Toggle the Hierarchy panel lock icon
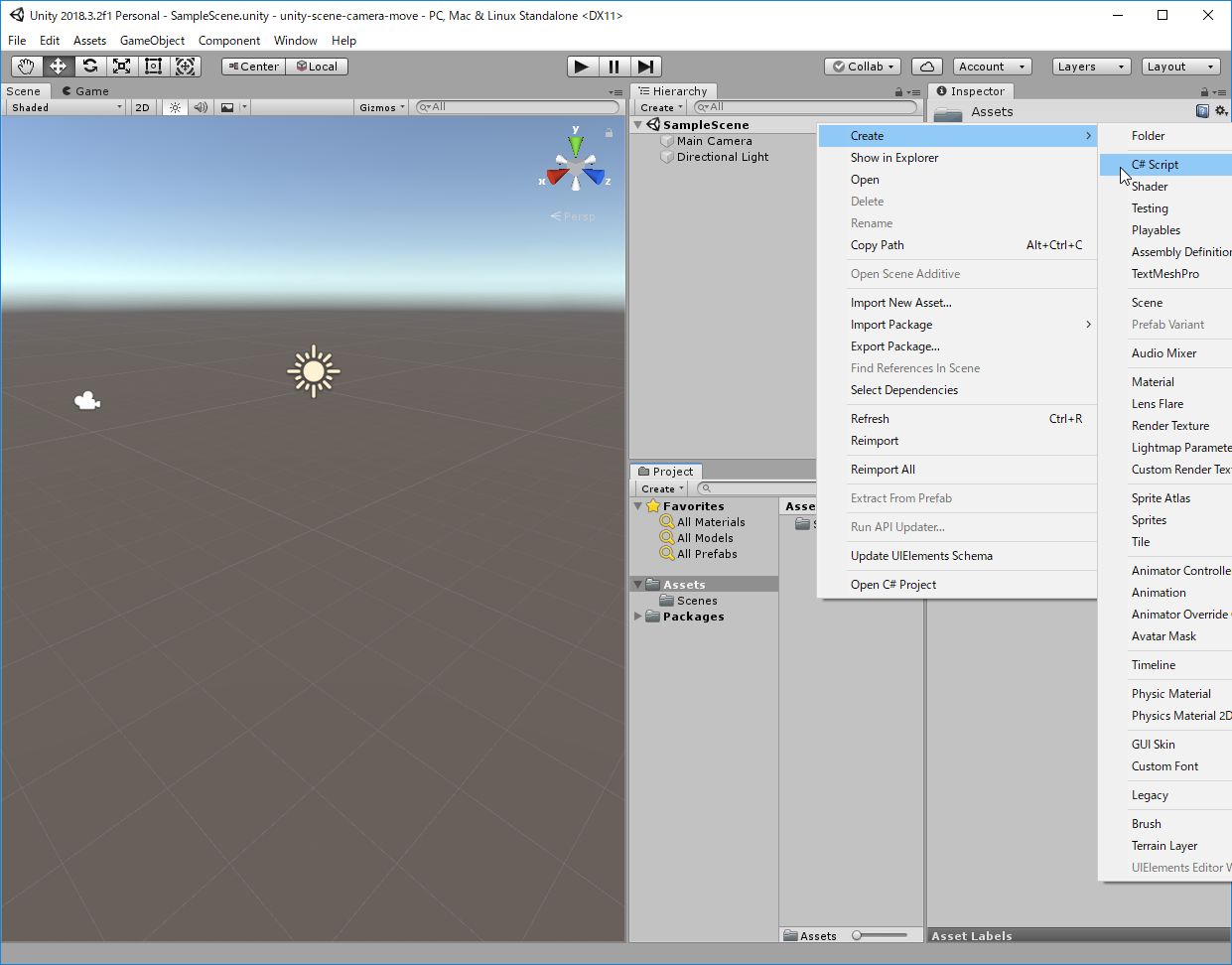This screenshot has width=1232, height=965. (x=899, y=91)
